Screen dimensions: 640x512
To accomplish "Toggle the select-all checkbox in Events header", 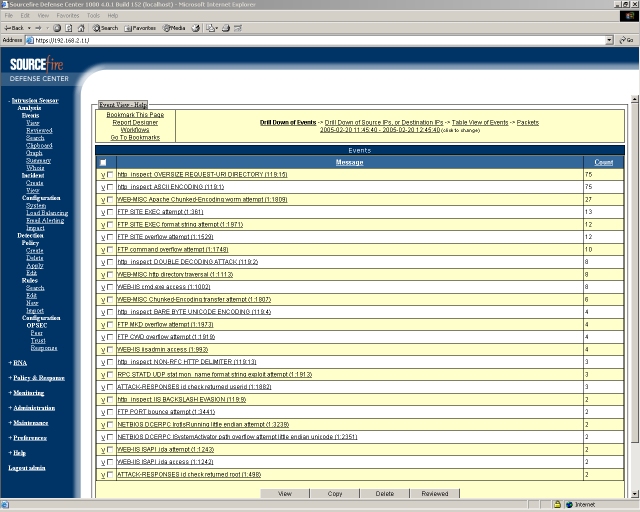I will coord(103,163).
